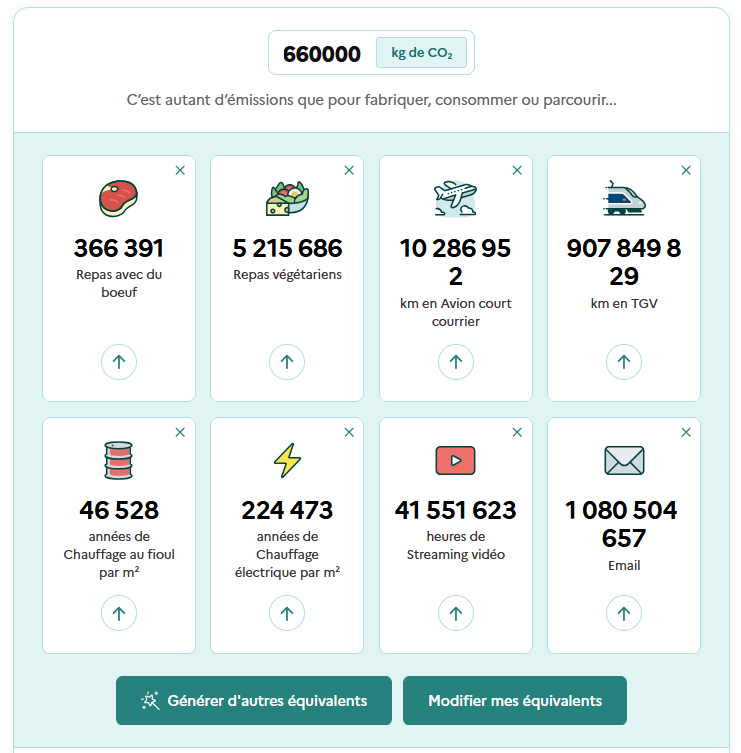
Task: Click the fuel oil barrel icon
Action: (119, 460)
